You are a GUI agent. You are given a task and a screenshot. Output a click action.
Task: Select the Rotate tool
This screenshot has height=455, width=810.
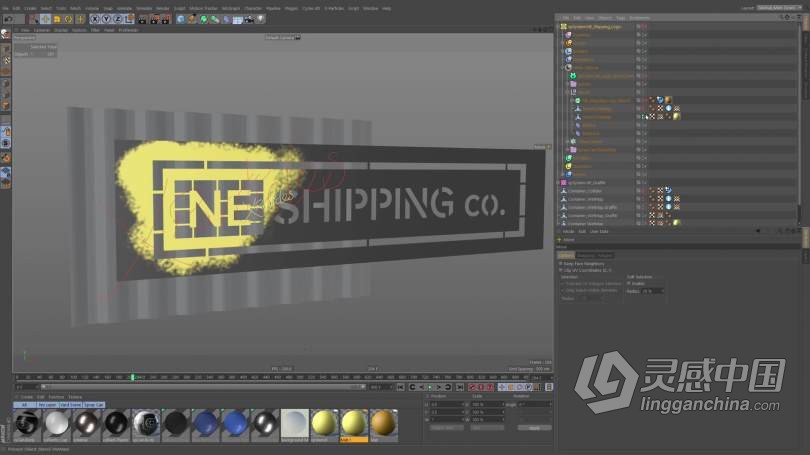click(68, 19)
